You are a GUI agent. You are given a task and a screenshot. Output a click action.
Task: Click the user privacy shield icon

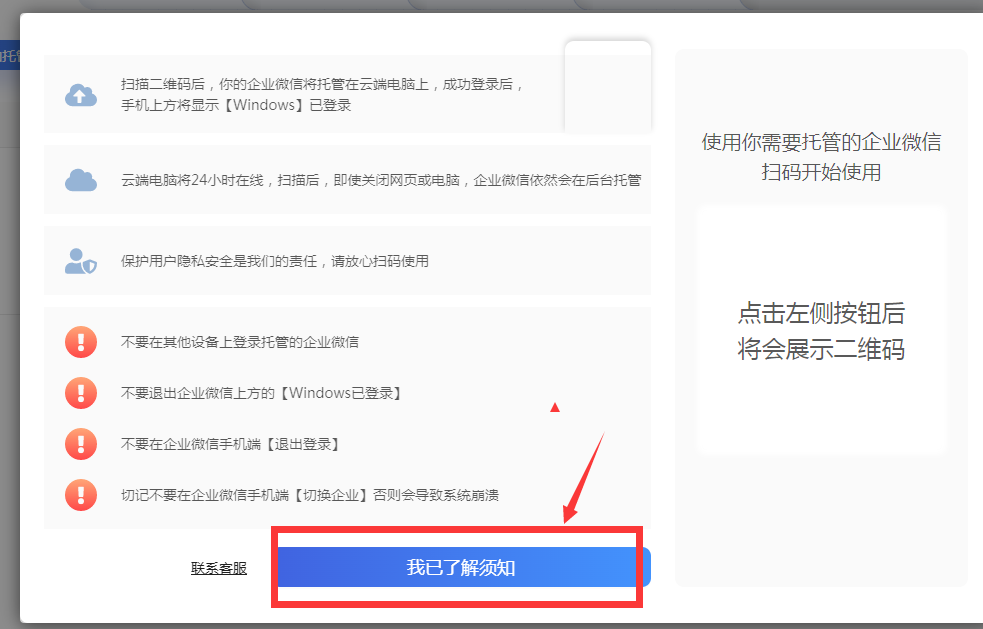click(x=81, y=262)
